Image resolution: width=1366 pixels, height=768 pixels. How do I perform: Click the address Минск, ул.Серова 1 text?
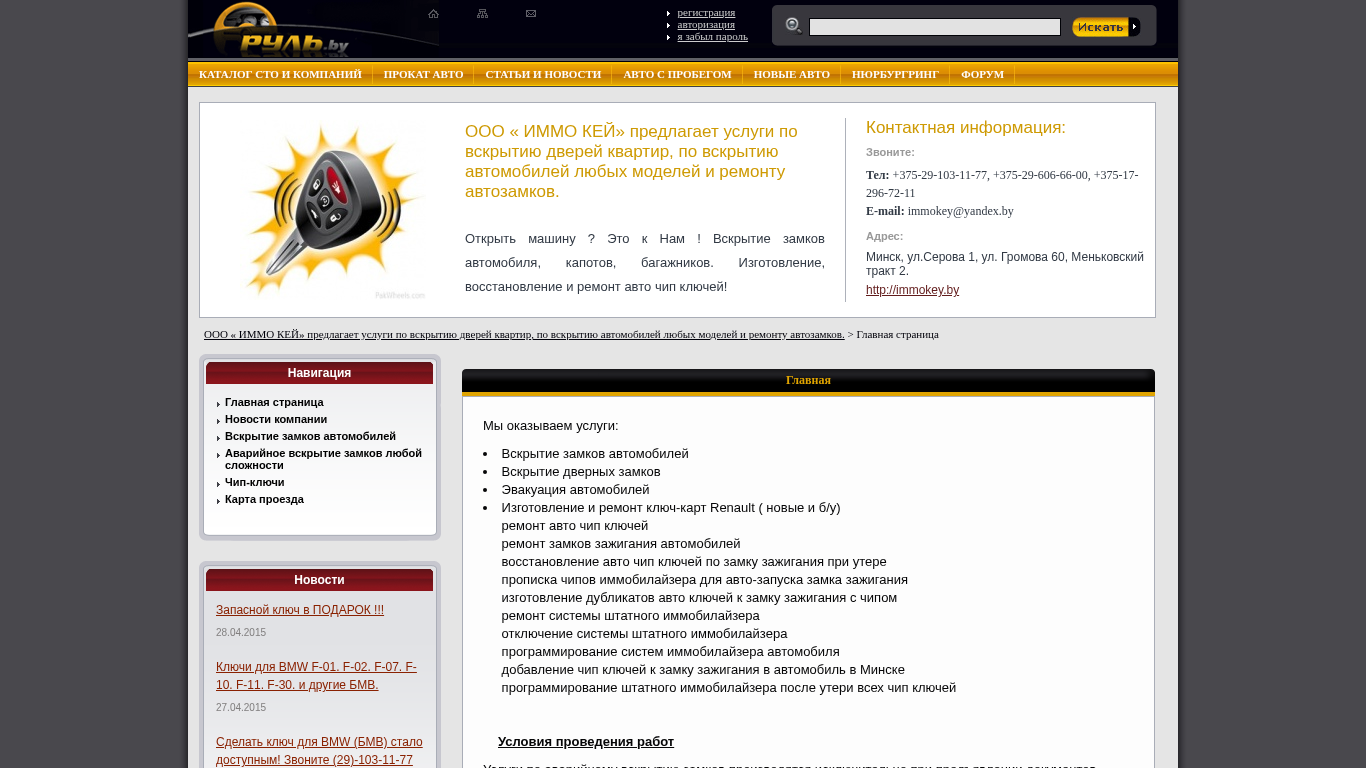coord(1005,264)
